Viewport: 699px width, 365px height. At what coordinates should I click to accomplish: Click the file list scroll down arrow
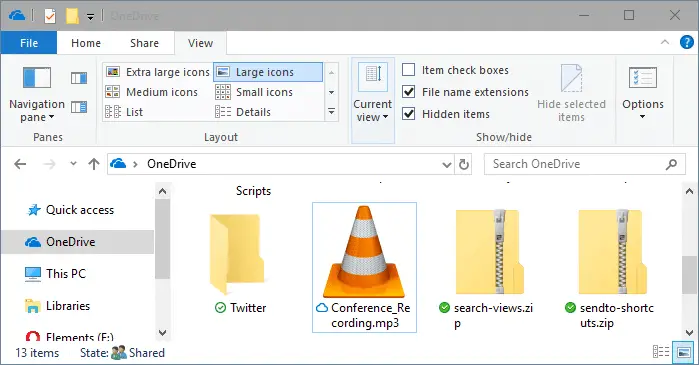689,333
